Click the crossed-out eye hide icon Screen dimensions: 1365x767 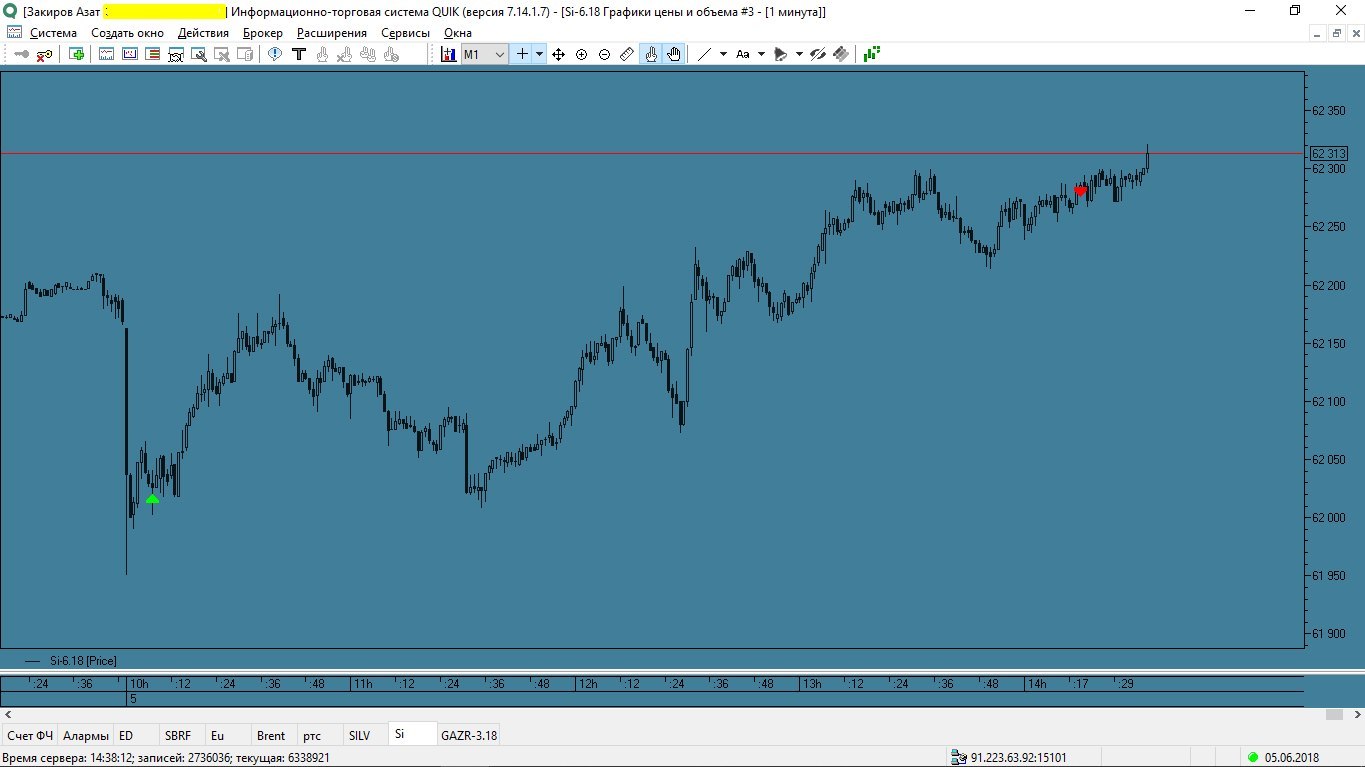[817, 54]
